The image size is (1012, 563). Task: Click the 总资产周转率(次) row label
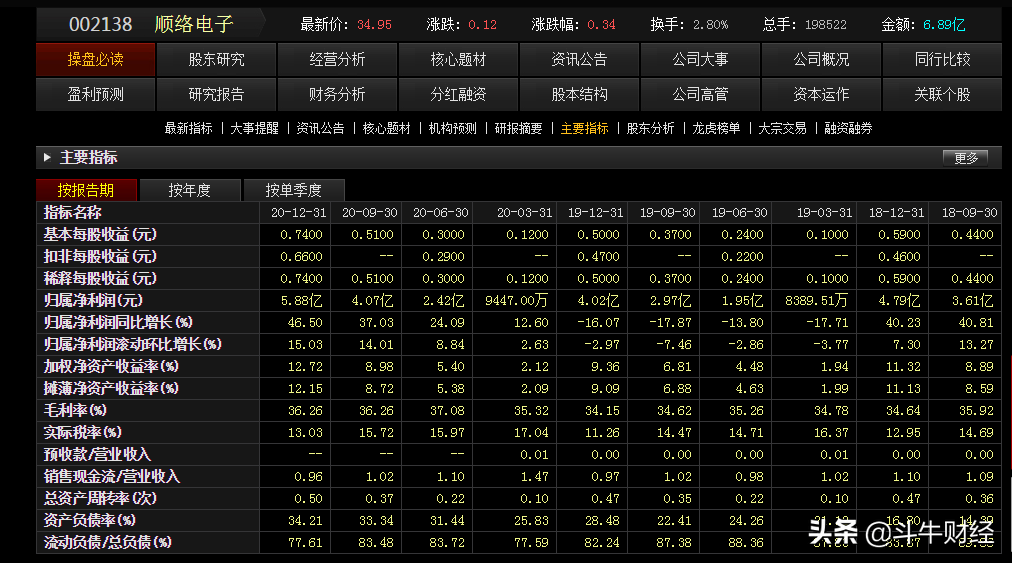pyautogui.click(x=100, y=498)
